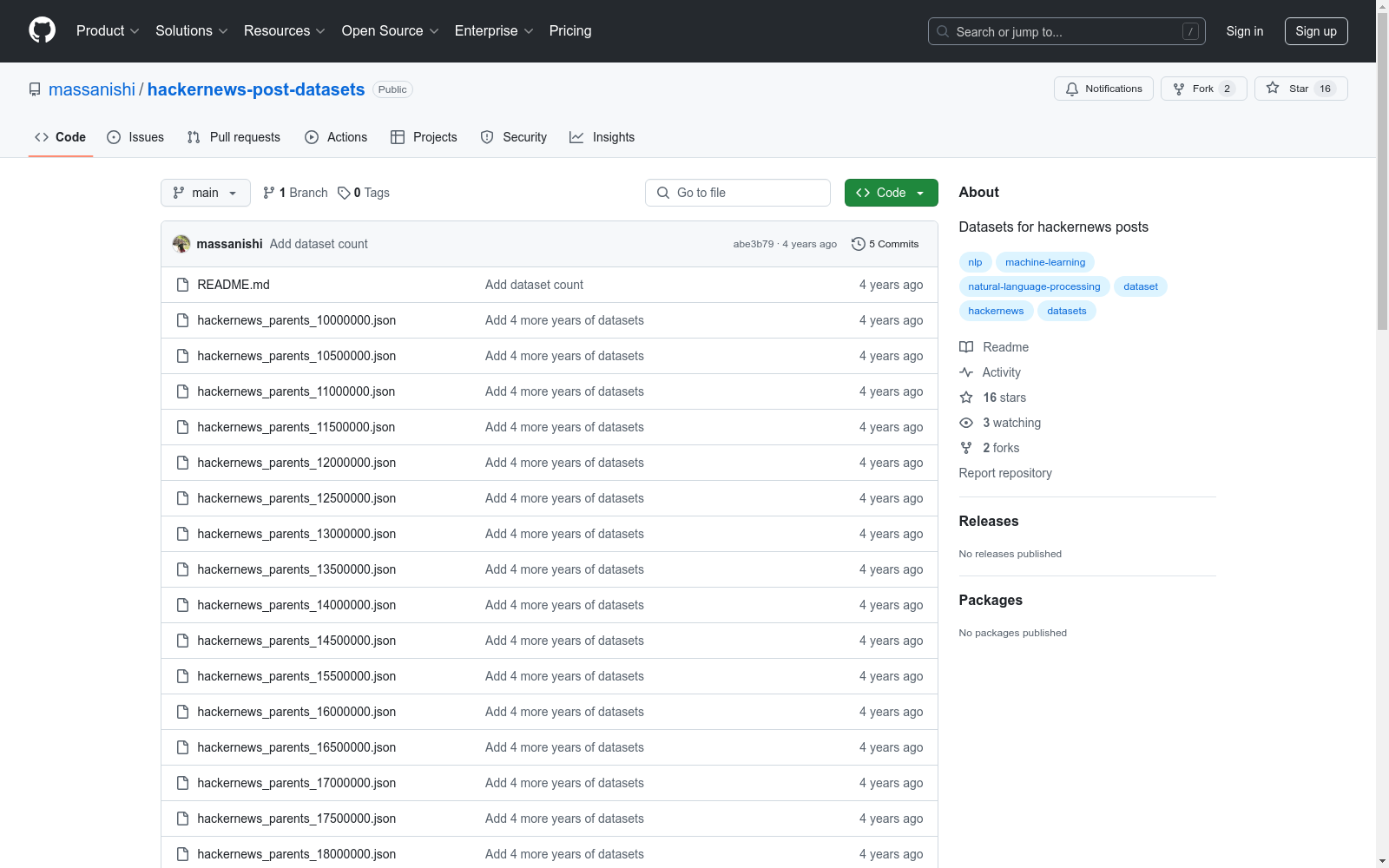Click the natural-language-processing topic tag
Image resolution: width=1389 pixels, height=868 pixels.
coord(1034,286)
